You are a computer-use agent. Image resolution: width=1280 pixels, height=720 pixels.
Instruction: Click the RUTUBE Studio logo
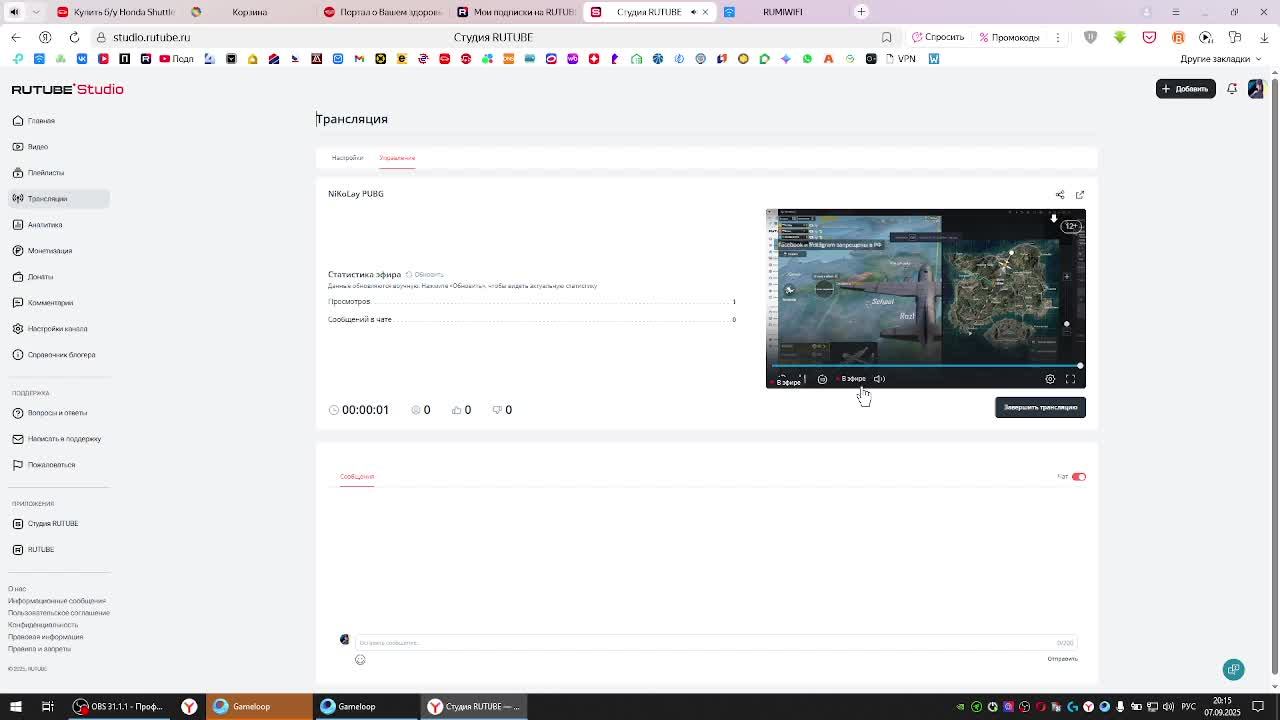(x=68, y=90)
